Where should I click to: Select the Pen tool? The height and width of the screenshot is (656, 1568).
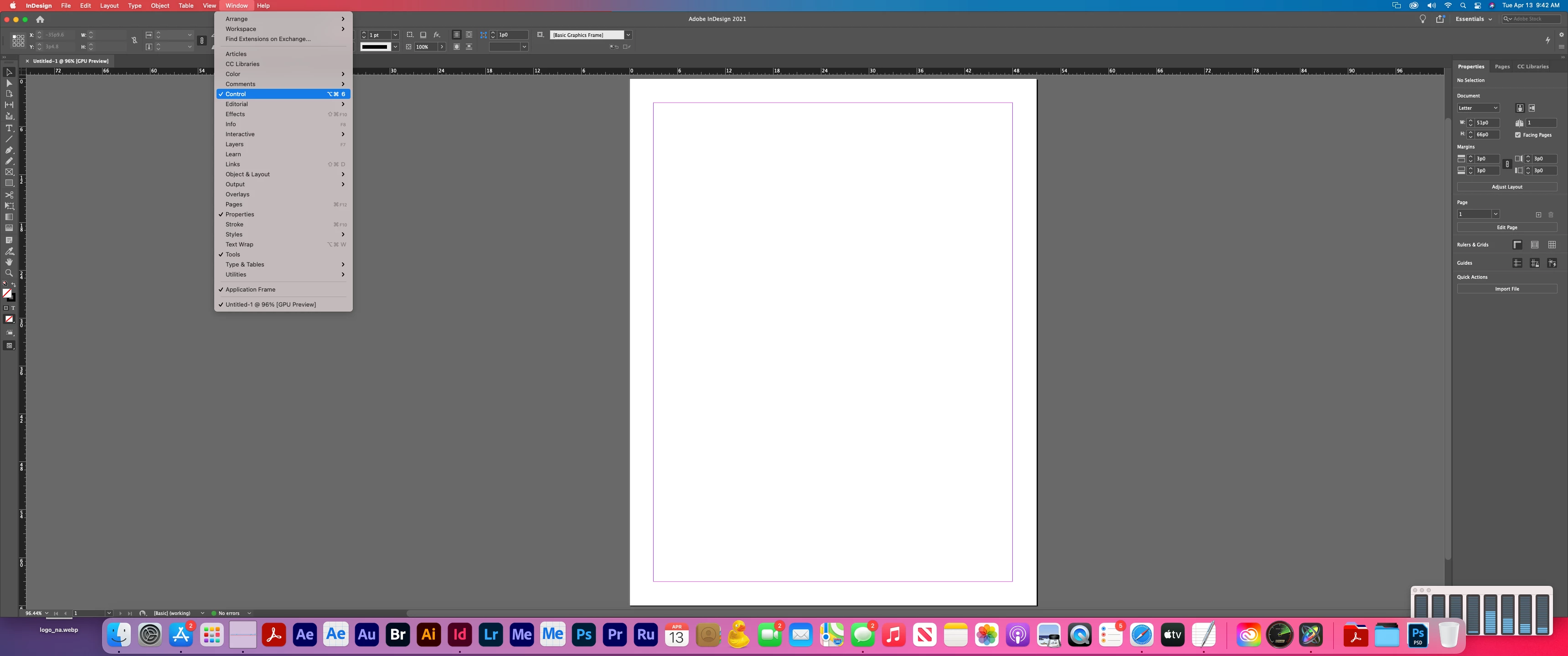pyautogui.click(x=9, y=150)
